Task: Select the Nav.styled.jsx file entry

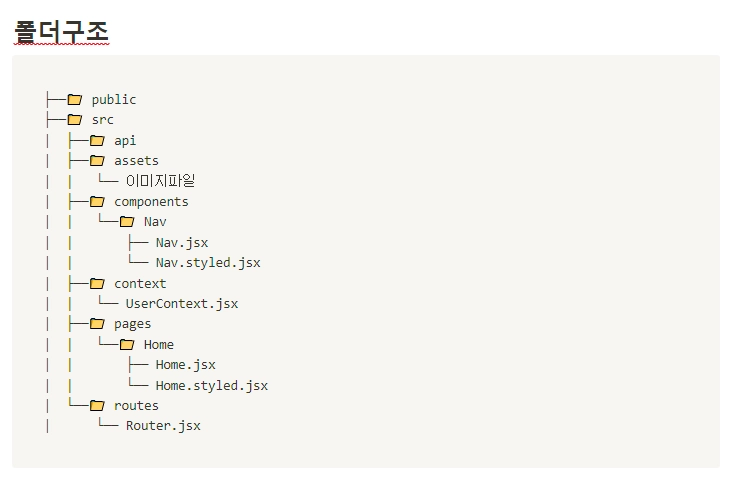Action: [x=207, y=263]
